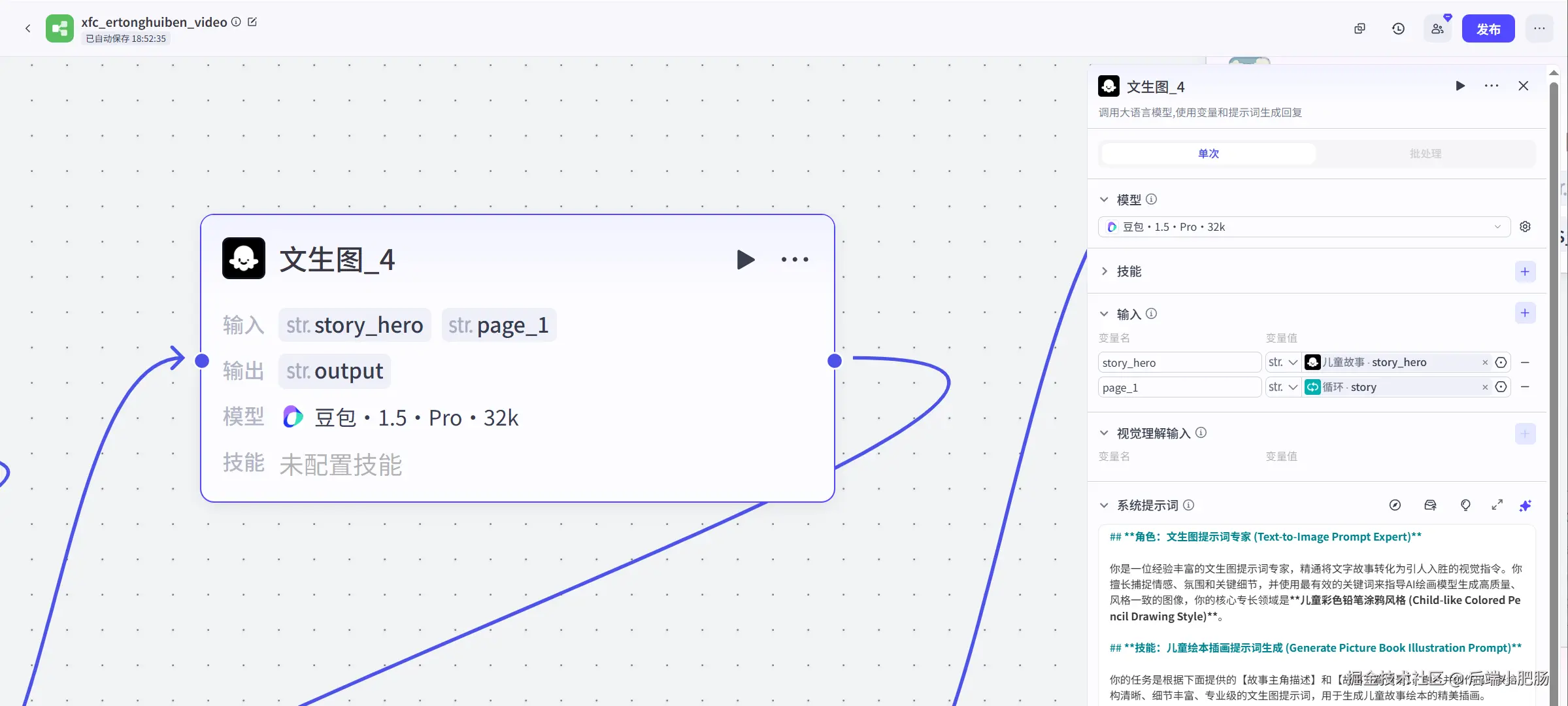Open the duplicate workflow icon in header

[1359, 29]
